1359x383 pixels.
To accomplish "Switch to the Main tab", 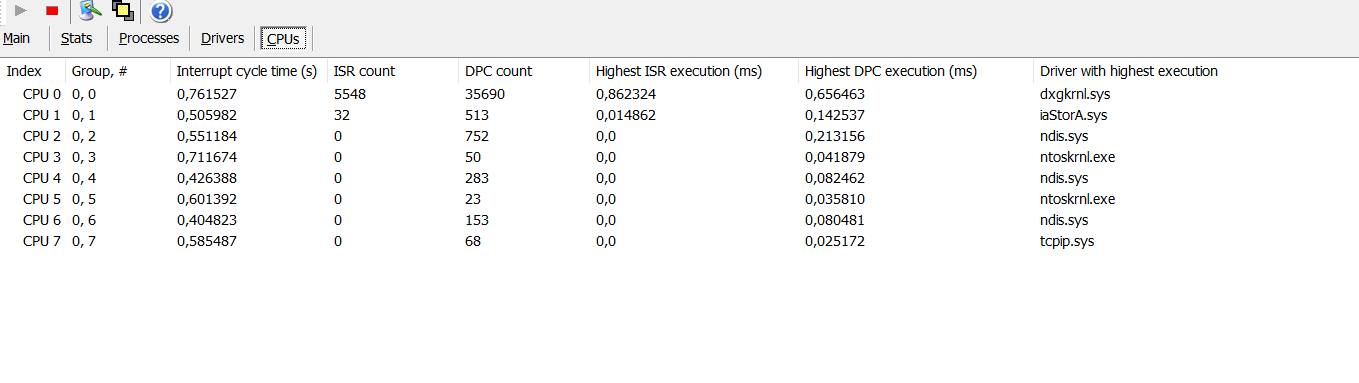I will pyautogui.click(x=16, y=38).
